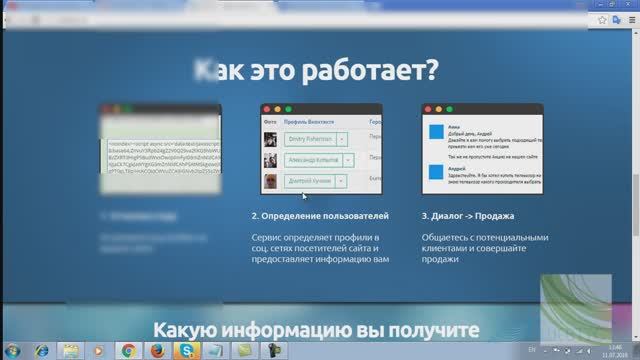
Task: Click the camera recorder icon in taskbar
Action: [x=274, y=351]
